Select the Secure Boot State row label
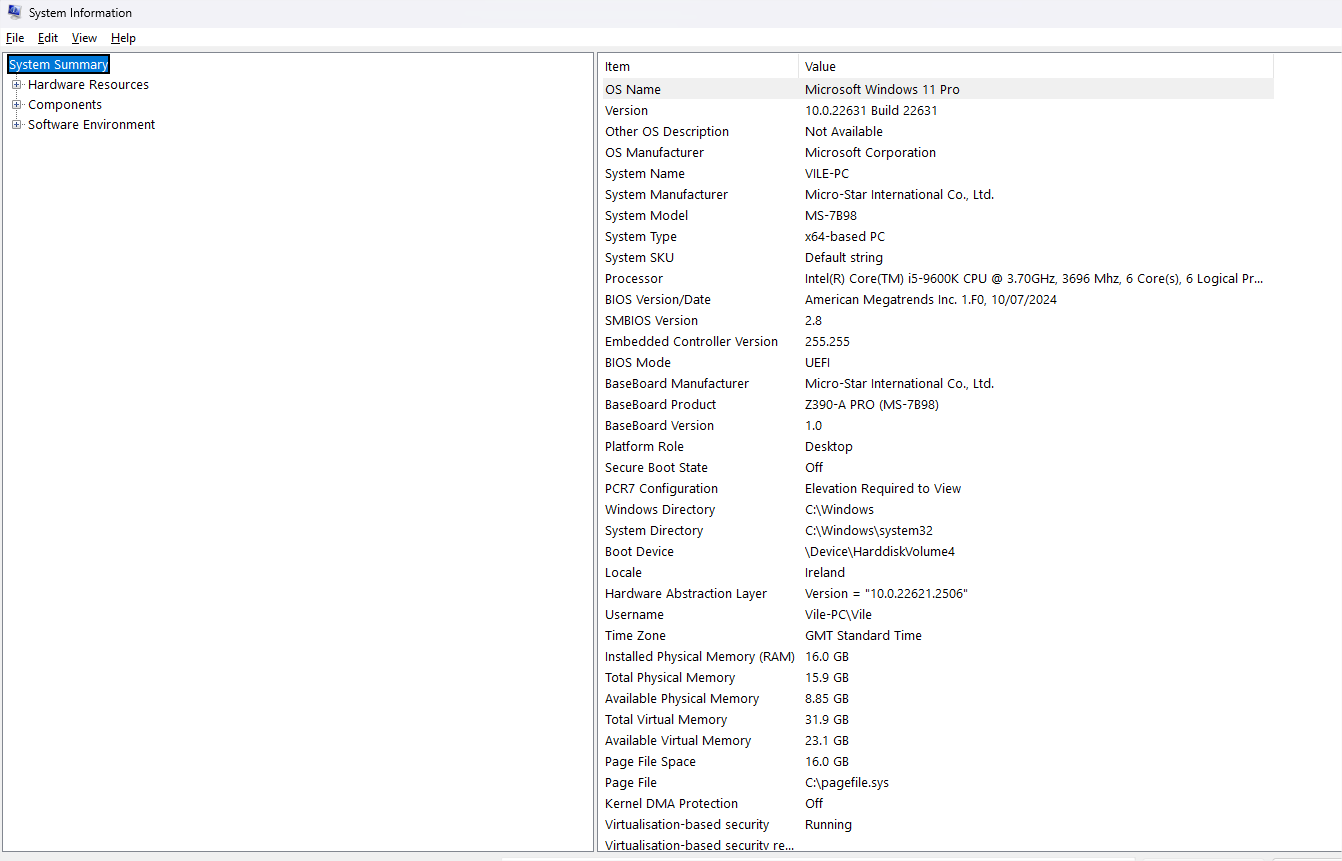 tap(656, 468)
